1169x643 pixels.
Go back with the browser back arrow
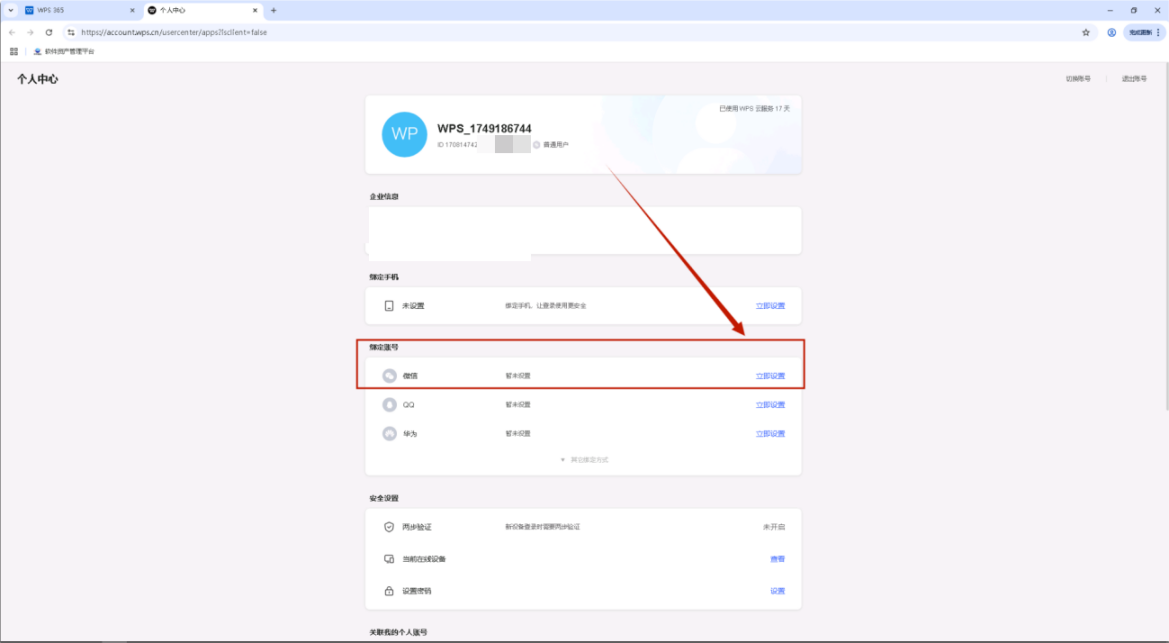click(x=12, y=32)
